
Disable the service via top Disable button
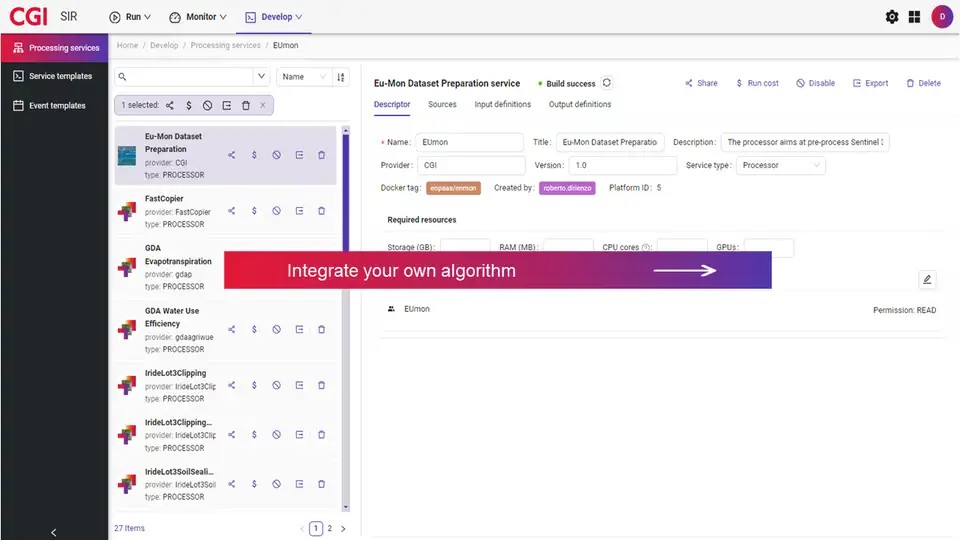tap(815, 83)
